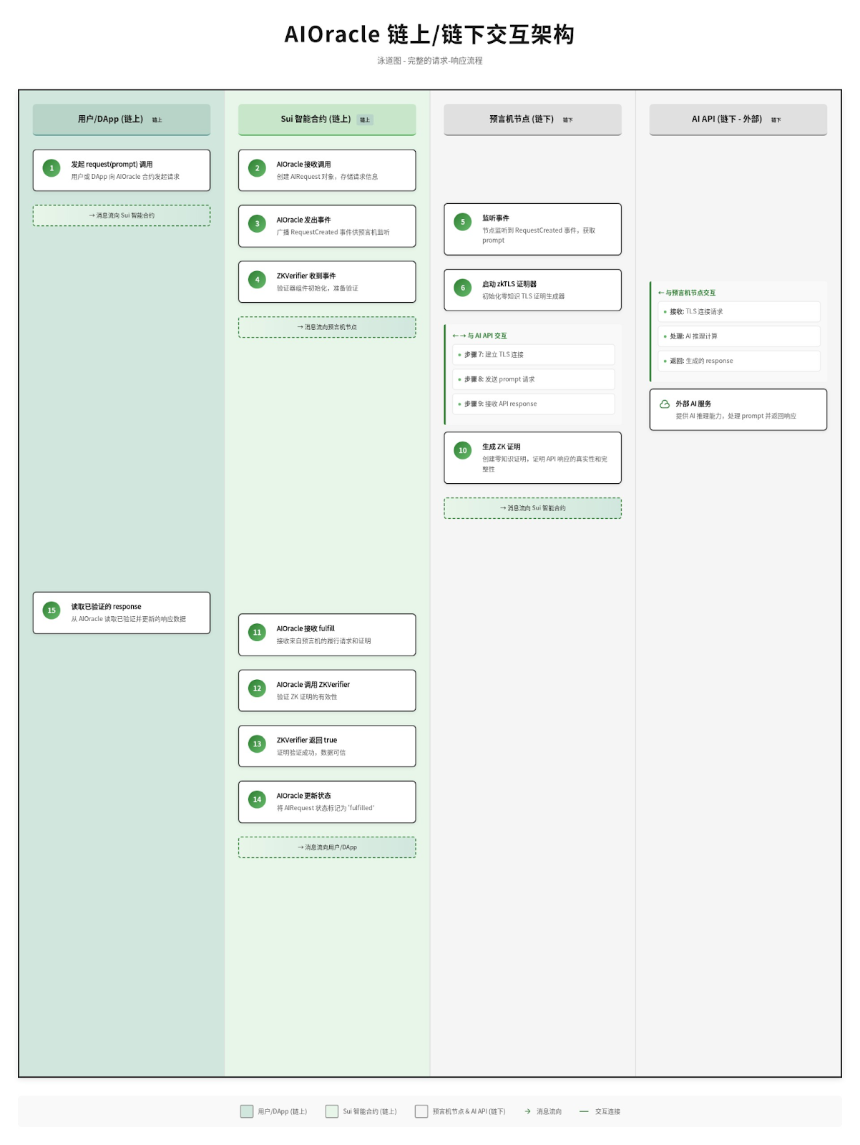Image resolution: width=860 pixels, height=1145 pixels.
Task: Click the step 1 number circle
Action: coord(52,169)
